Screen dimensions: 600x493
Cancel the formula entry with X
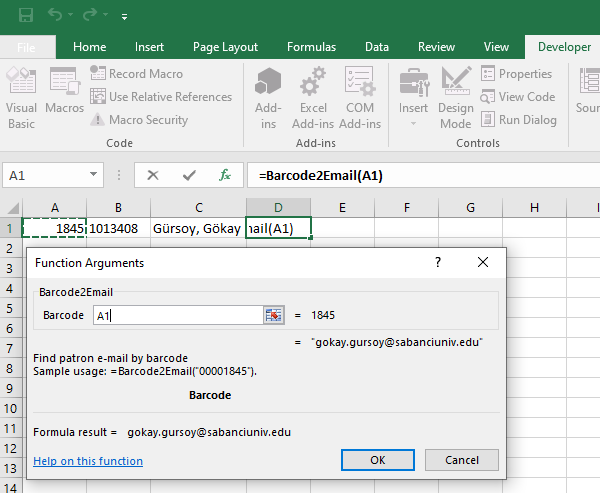(153, 175)
